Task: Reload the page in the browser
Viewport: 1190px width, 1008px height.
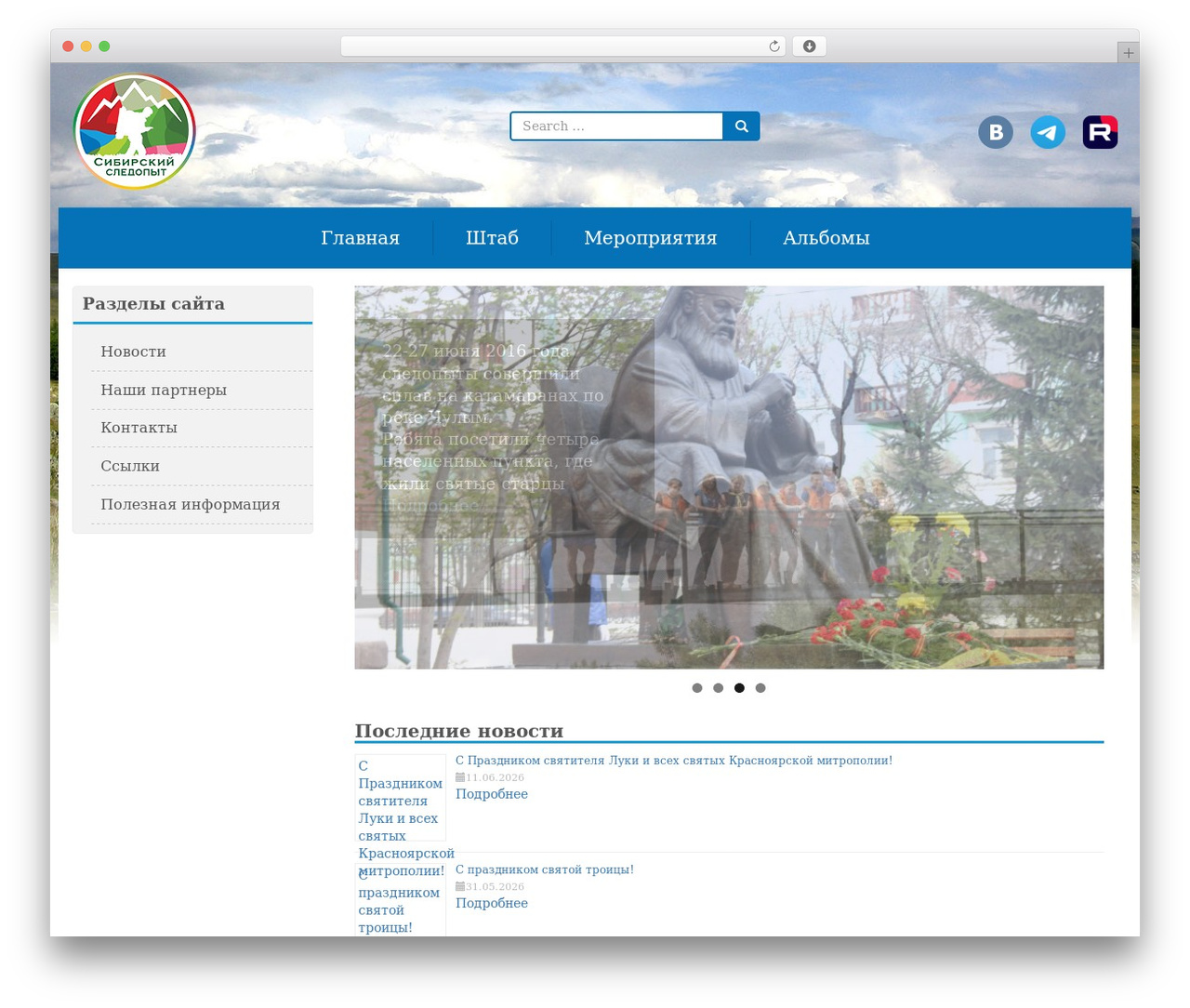Action: click(774, 46)
